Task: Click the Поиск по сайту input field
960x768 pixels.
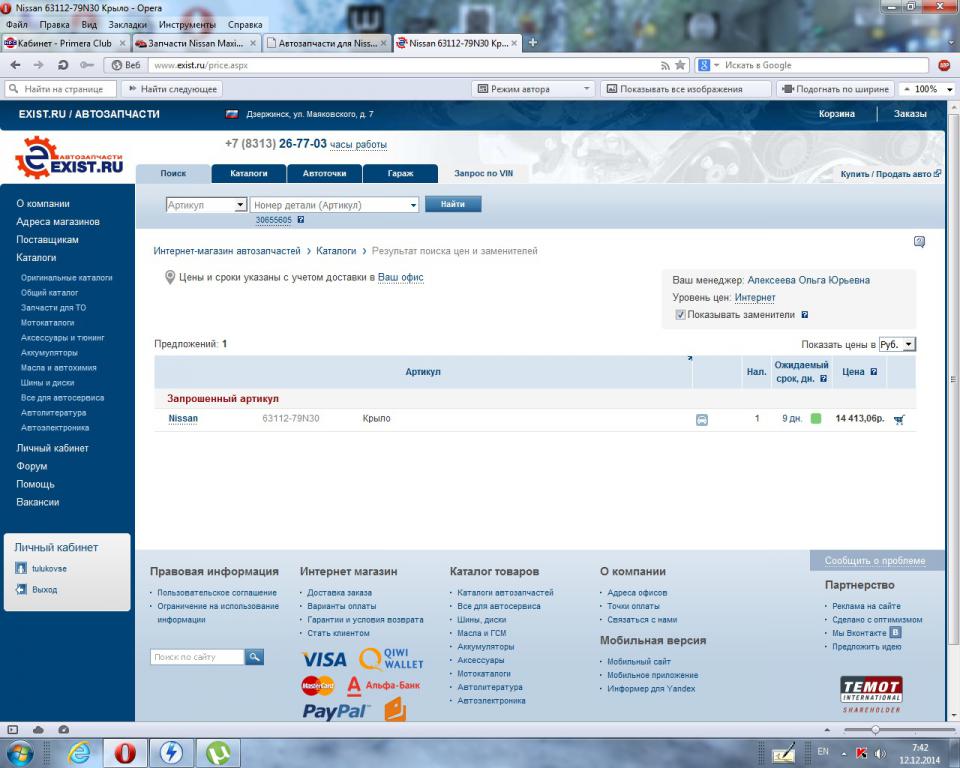Action: 197,657
